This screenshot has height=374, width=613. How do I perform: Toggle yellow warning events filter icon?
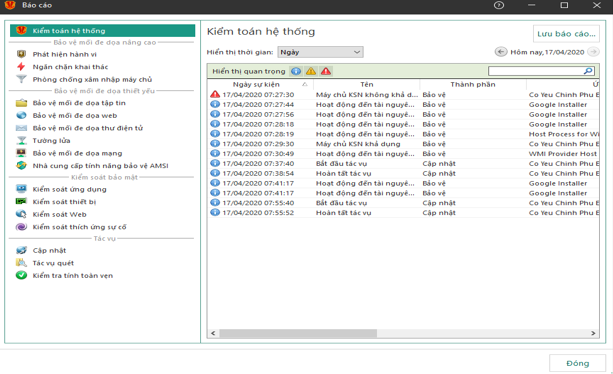click(311, 71)
